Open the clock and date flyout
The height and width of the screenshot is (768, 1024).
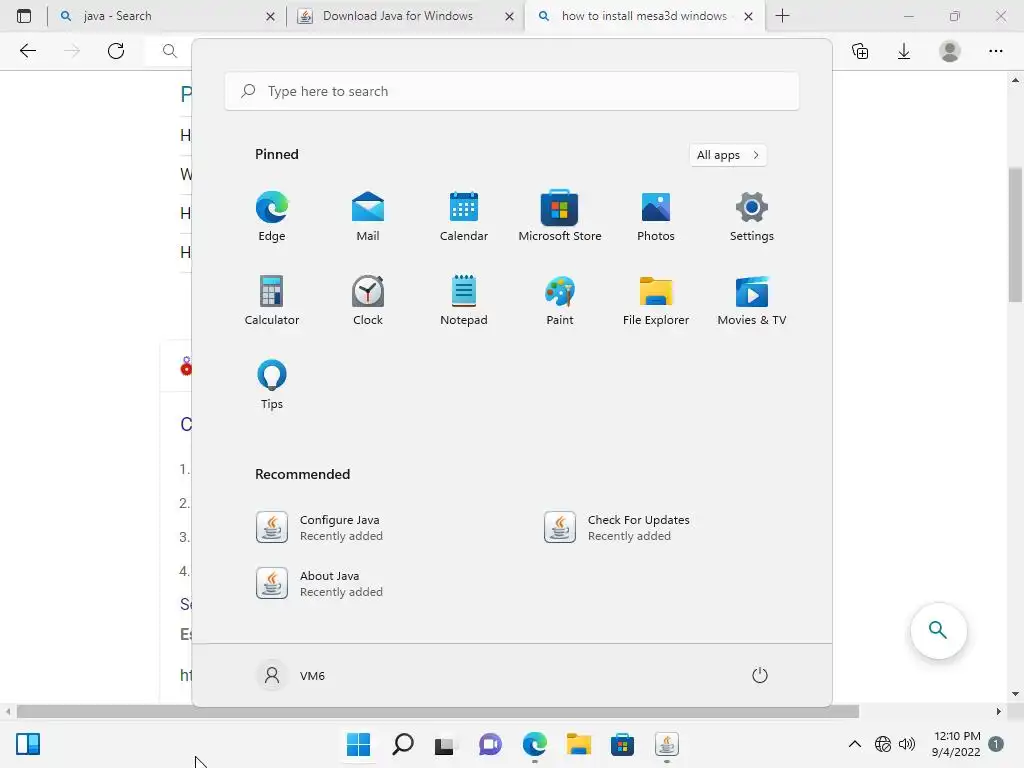coord(956,744)
